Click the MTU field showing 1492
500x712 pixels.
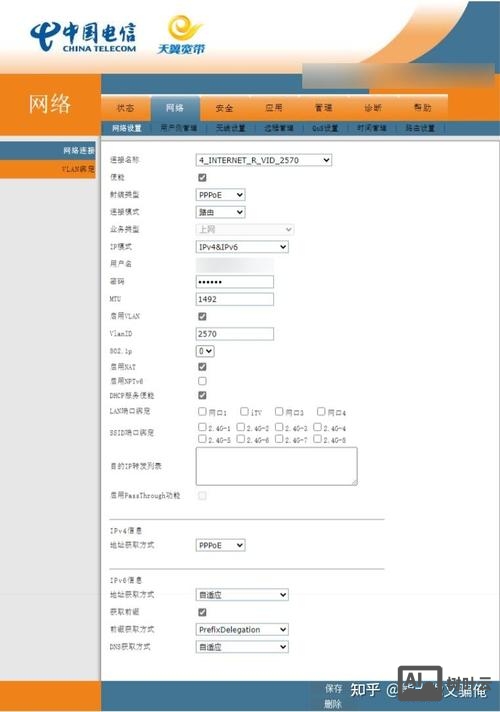[235, 299]
